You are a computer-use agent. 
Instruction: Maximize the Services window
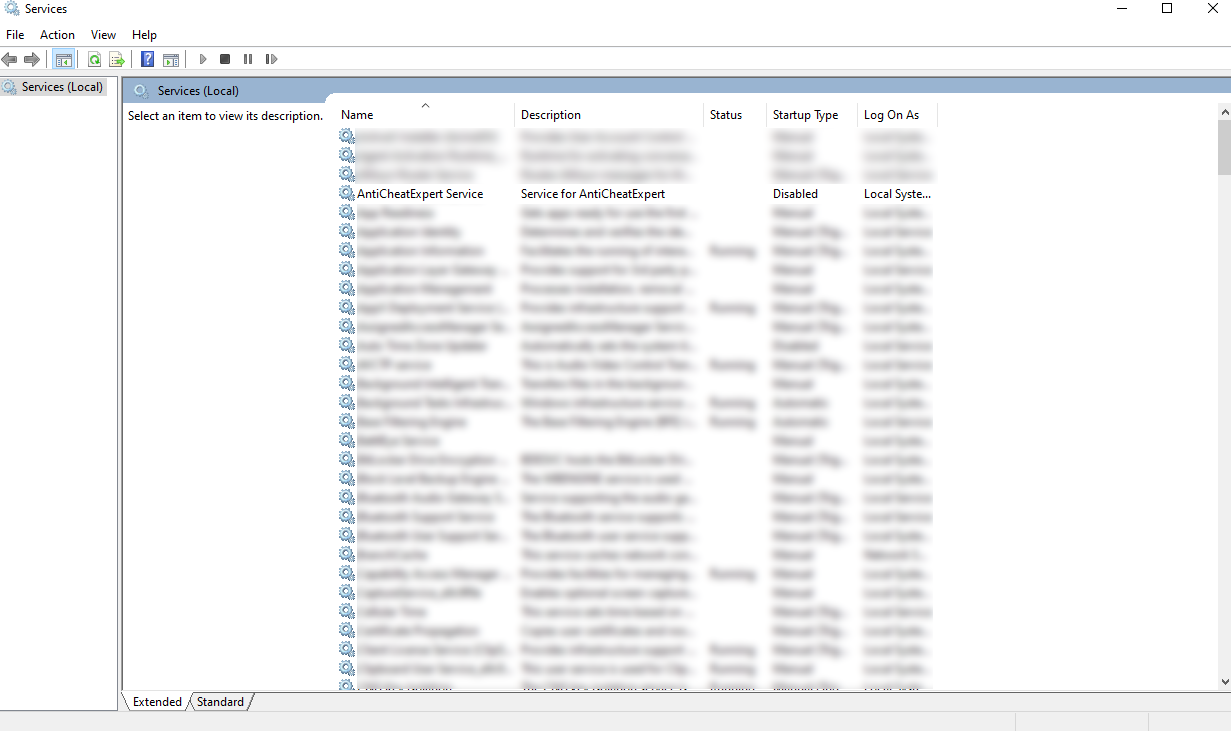pyautogui.click(x=1167, y=9)
